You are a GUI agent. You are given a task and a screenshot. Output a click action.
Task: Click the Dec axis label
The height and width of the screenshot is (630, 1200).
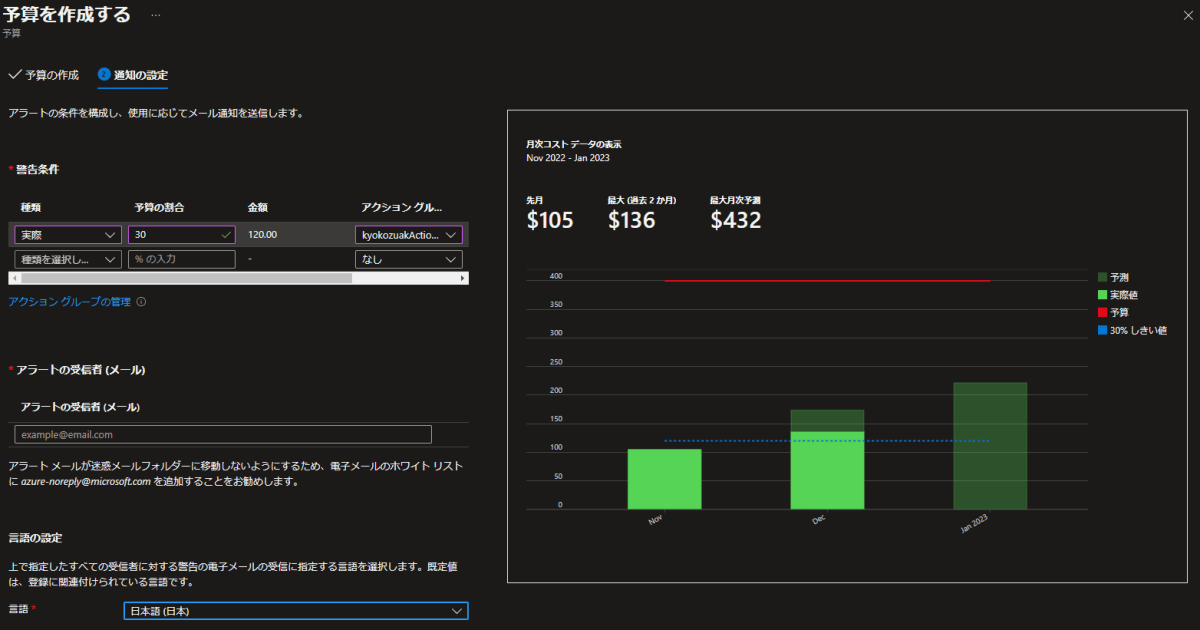pos(819,520)
